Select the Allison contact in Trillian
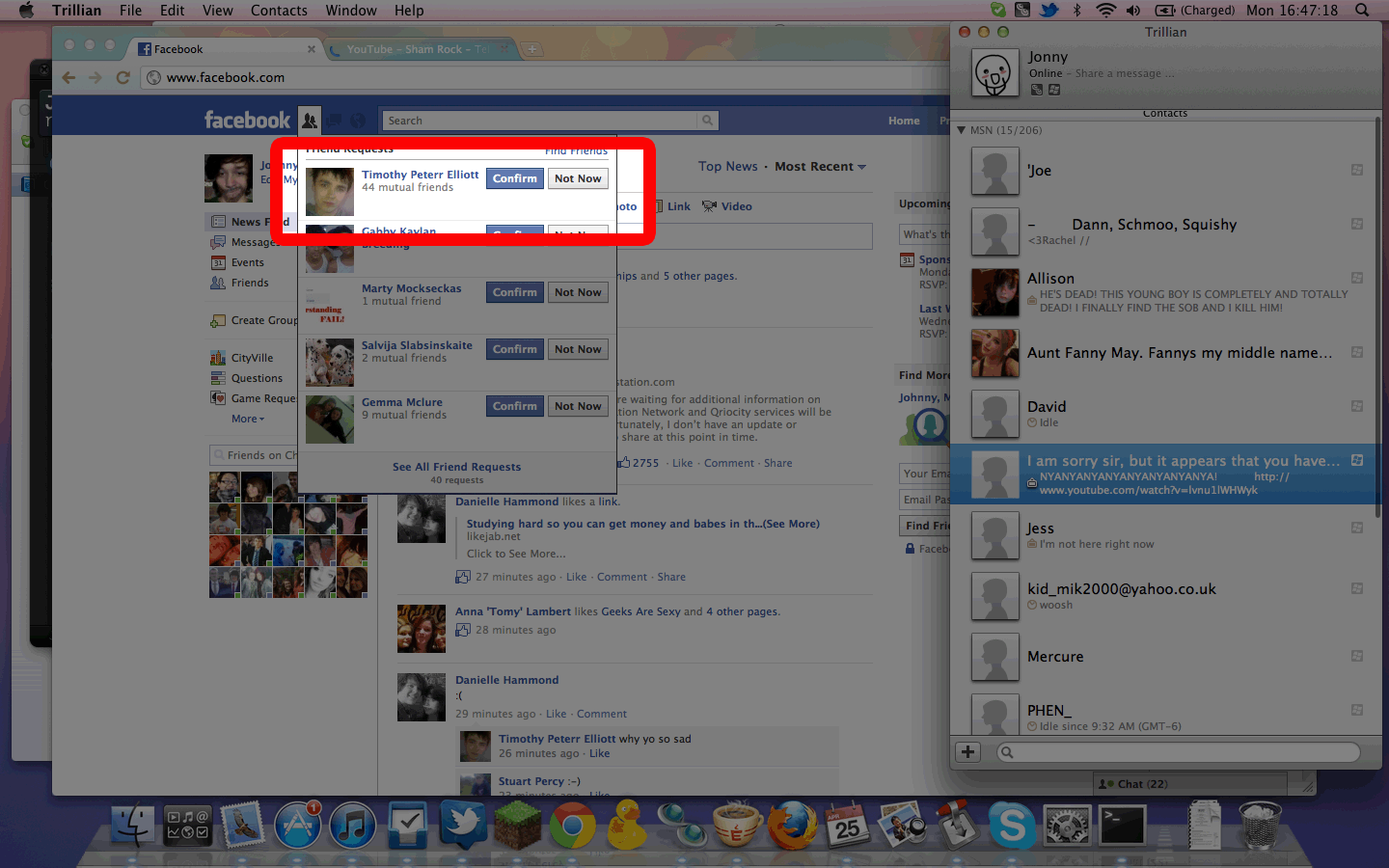The height and width of the screenshot is (868, 1389). coord(1163,292)
